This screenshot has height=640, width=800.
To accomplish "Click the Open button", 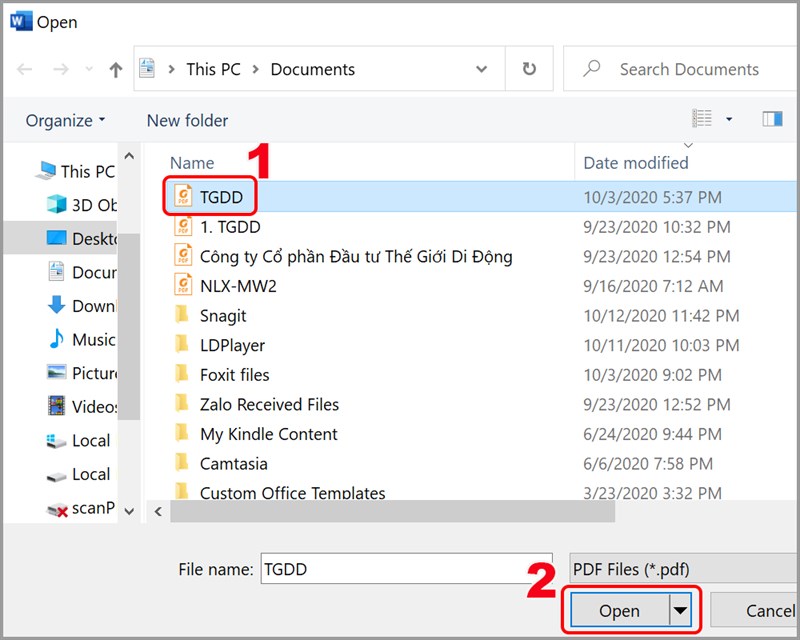I will point(619,610).
